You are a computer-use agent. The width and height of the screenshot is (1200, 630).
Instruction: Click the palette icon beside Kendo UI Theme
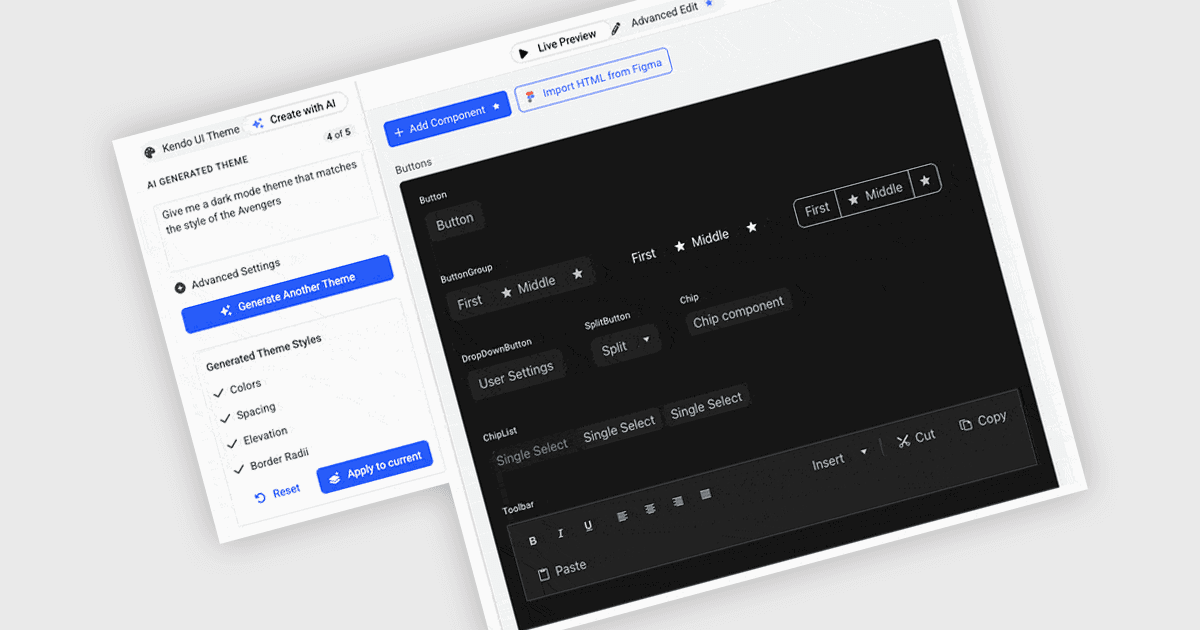tap(150, 152)
